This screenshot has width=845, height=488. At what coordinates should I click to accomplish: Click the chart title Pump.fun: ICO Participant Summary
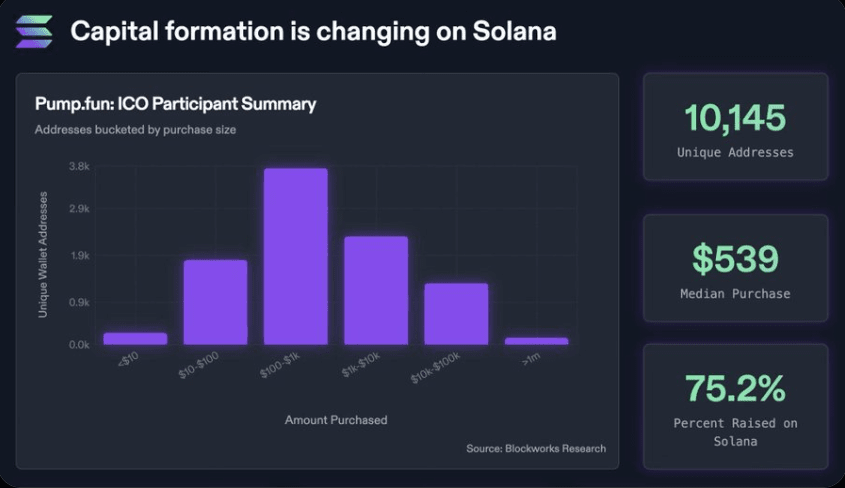[175, 104]
